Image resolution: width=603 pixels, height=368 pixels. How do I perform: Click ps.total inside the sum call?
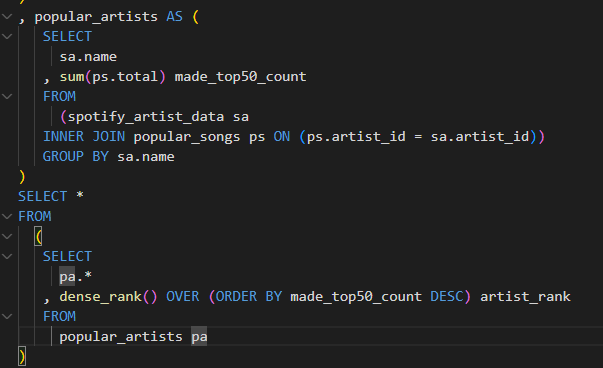click(125, 77)
